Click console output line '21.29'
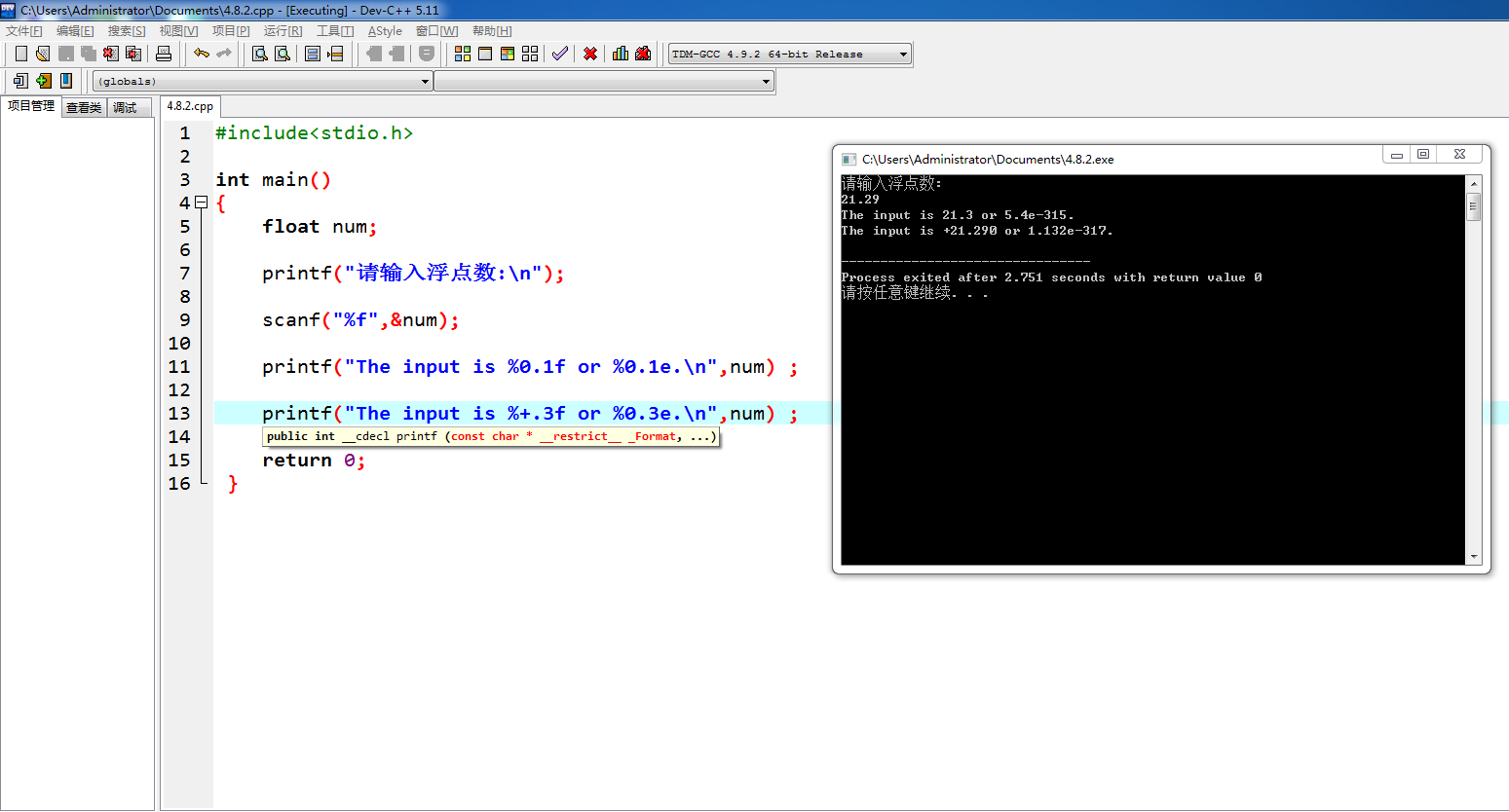1509x812 pixels. tap(860, 200)
